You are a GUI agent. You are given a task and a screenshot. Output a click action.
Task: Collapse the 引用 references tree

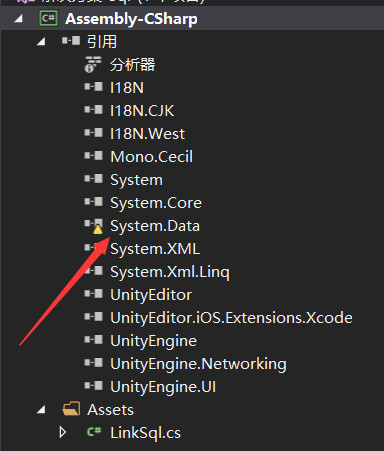tap(41, 42)
